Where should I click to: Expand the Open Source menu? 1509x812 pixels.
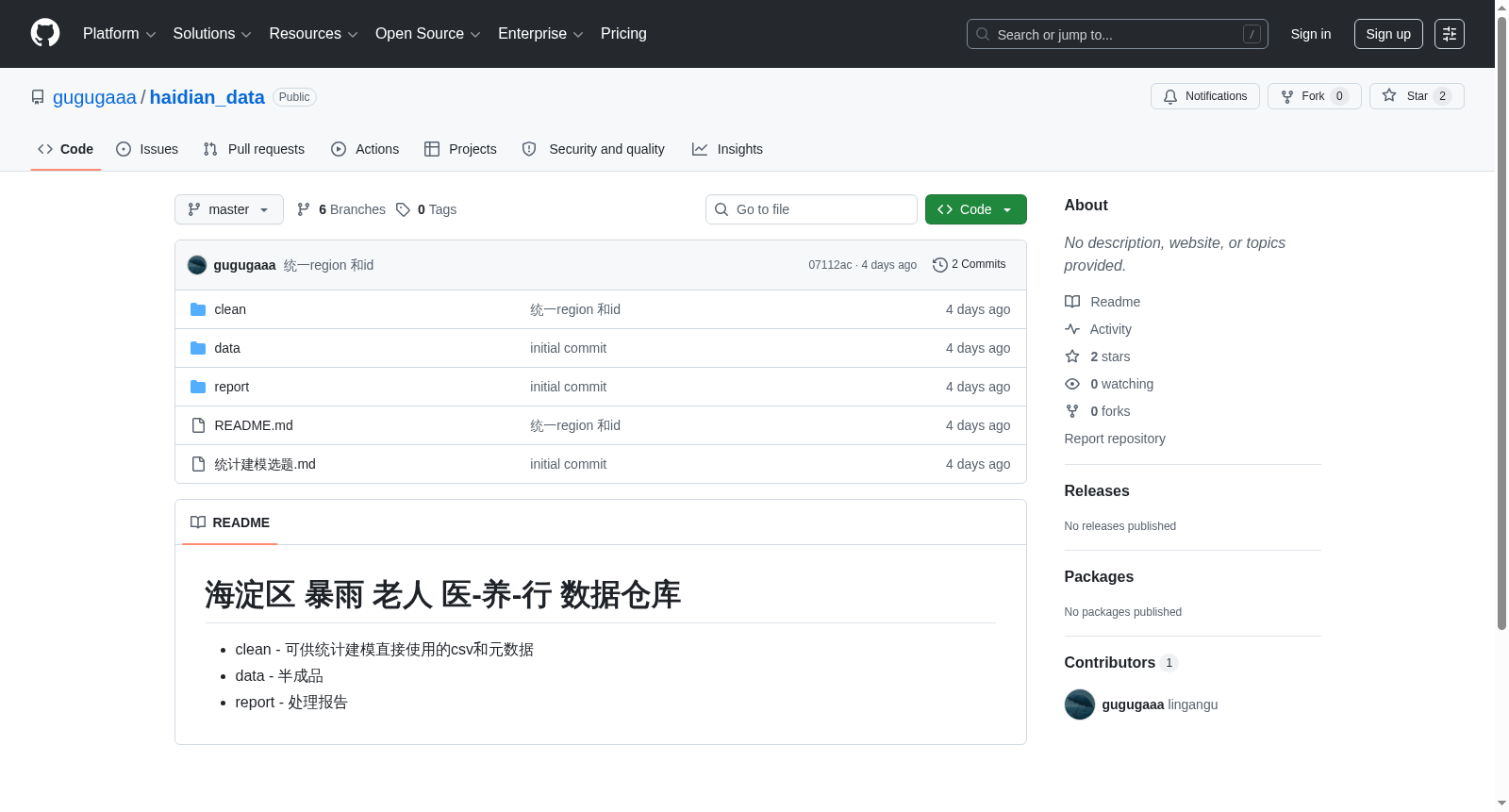coord(428,34)
